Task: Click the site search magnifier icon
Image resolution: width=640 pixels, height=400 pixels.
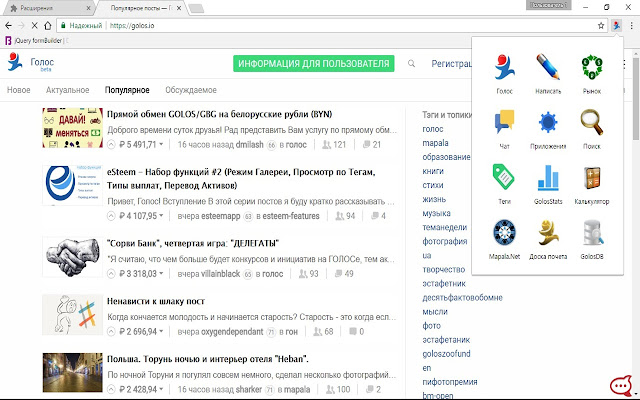Action: [411, 63]
